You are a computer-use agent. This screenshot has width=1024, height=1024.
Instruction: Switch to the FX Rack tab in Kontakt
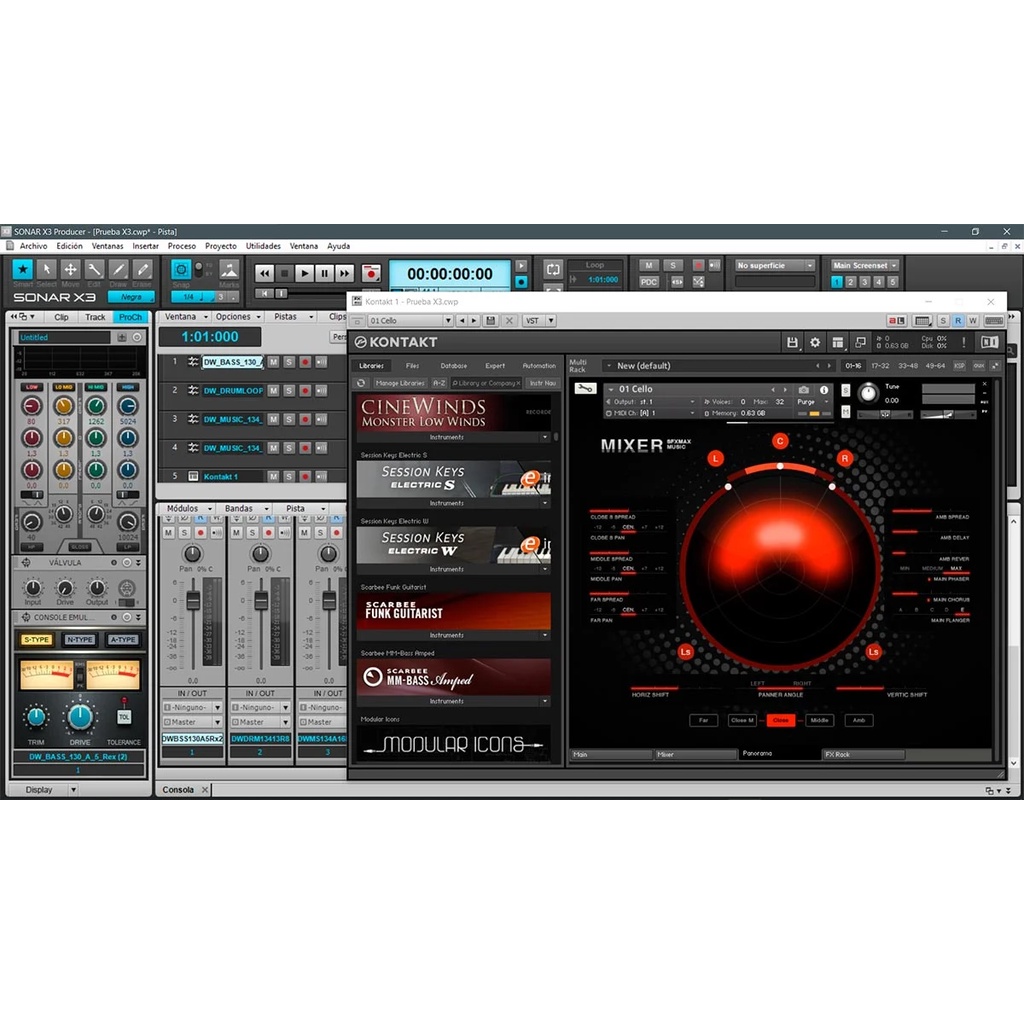863,755
